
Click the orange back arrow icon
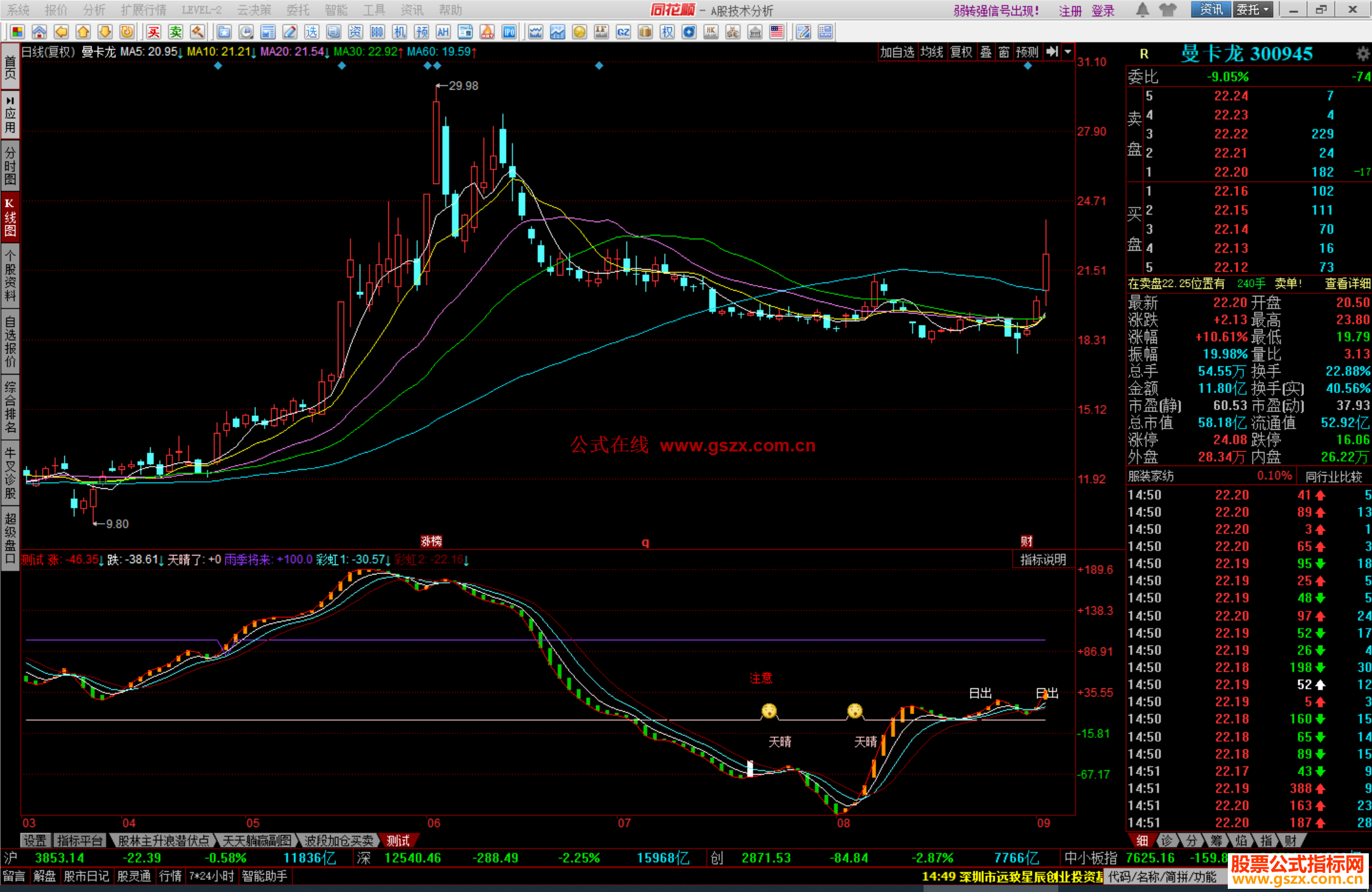point(61,32)
